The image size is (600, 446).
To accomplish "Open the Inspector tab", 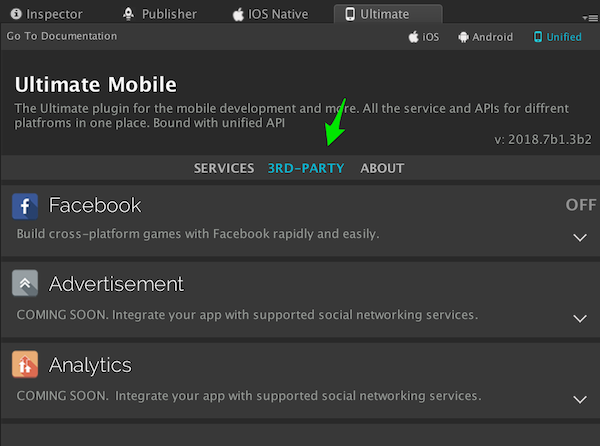I will point(46,14).
